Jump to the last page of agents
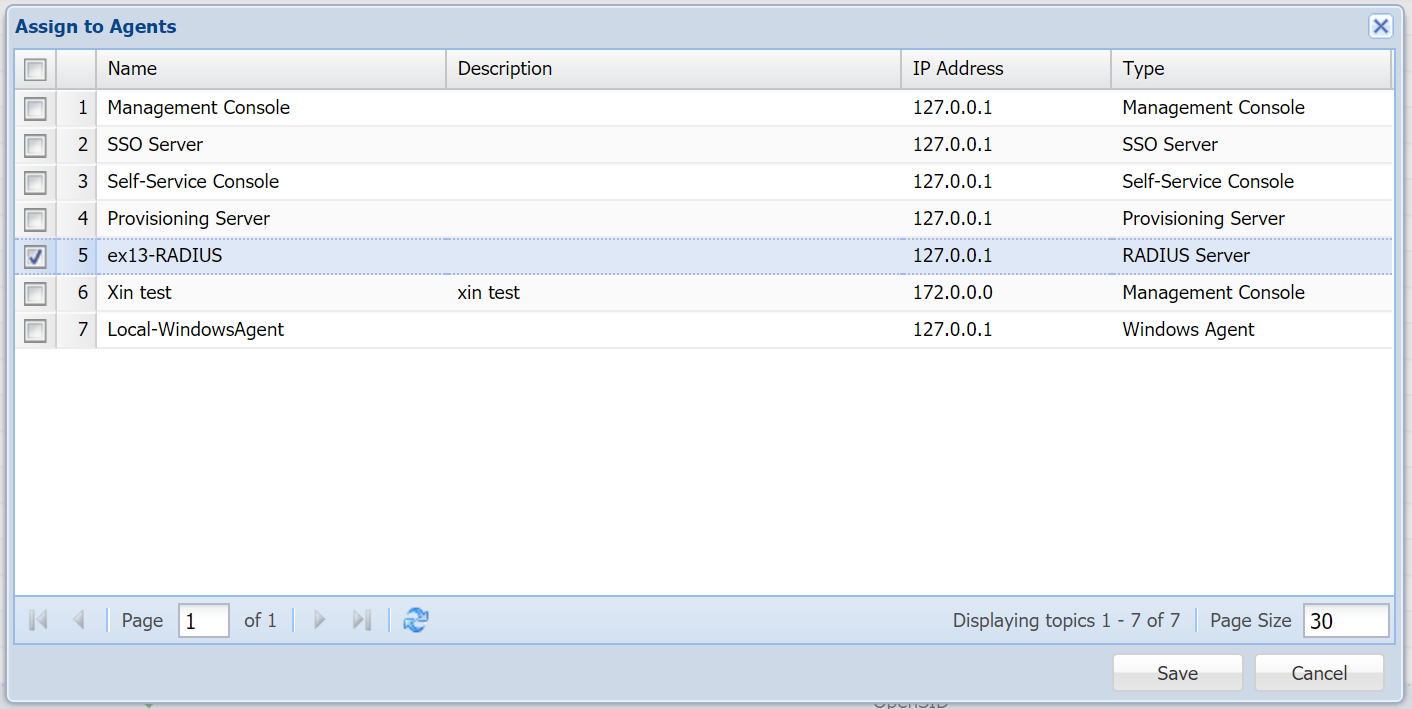This screenshot has width=1412, height=709. 361,621
